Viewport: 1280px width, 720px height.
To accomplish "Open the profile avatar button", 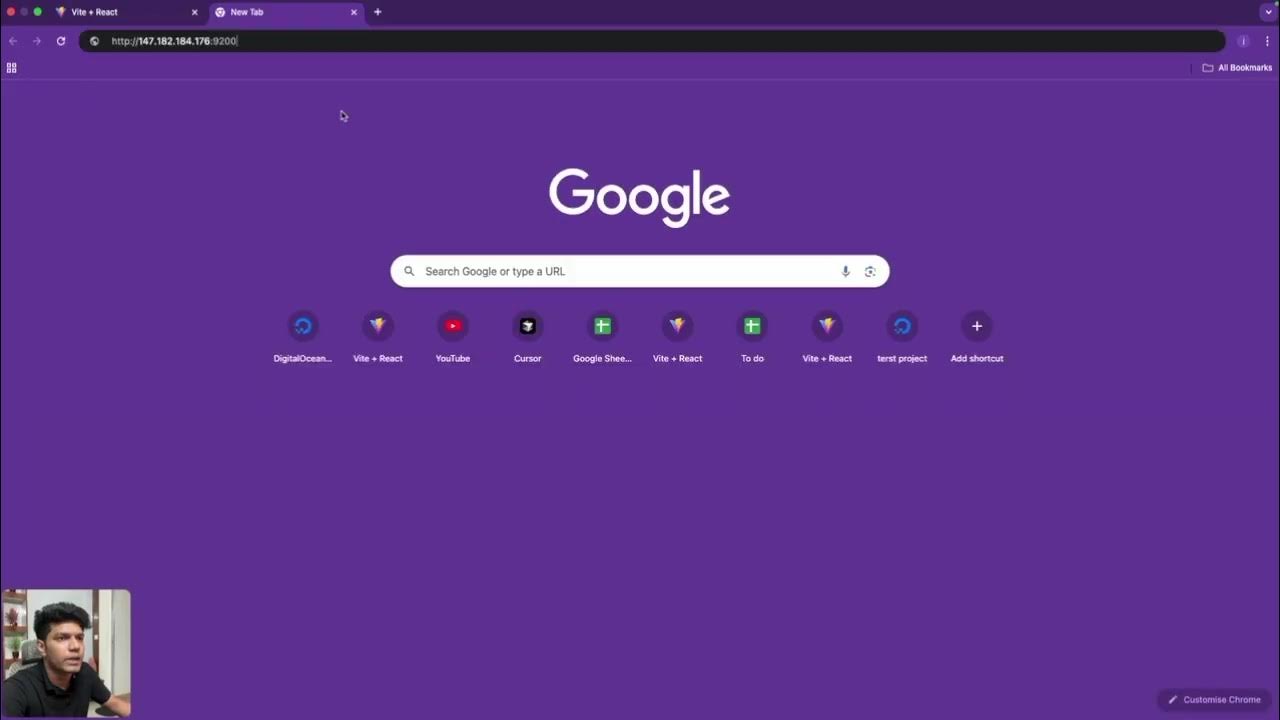I will [x=1243, y=41].
